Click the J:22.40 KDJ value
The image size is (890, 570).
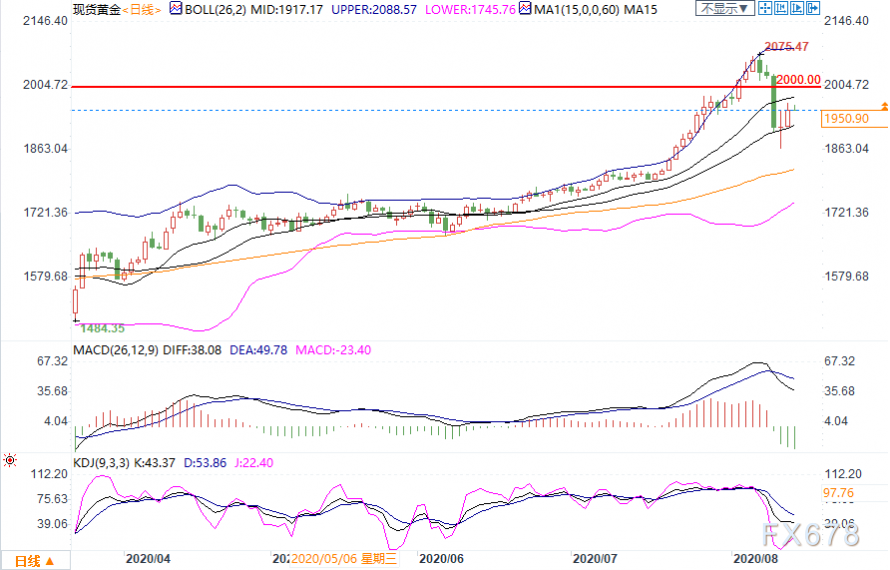(254, 463)
